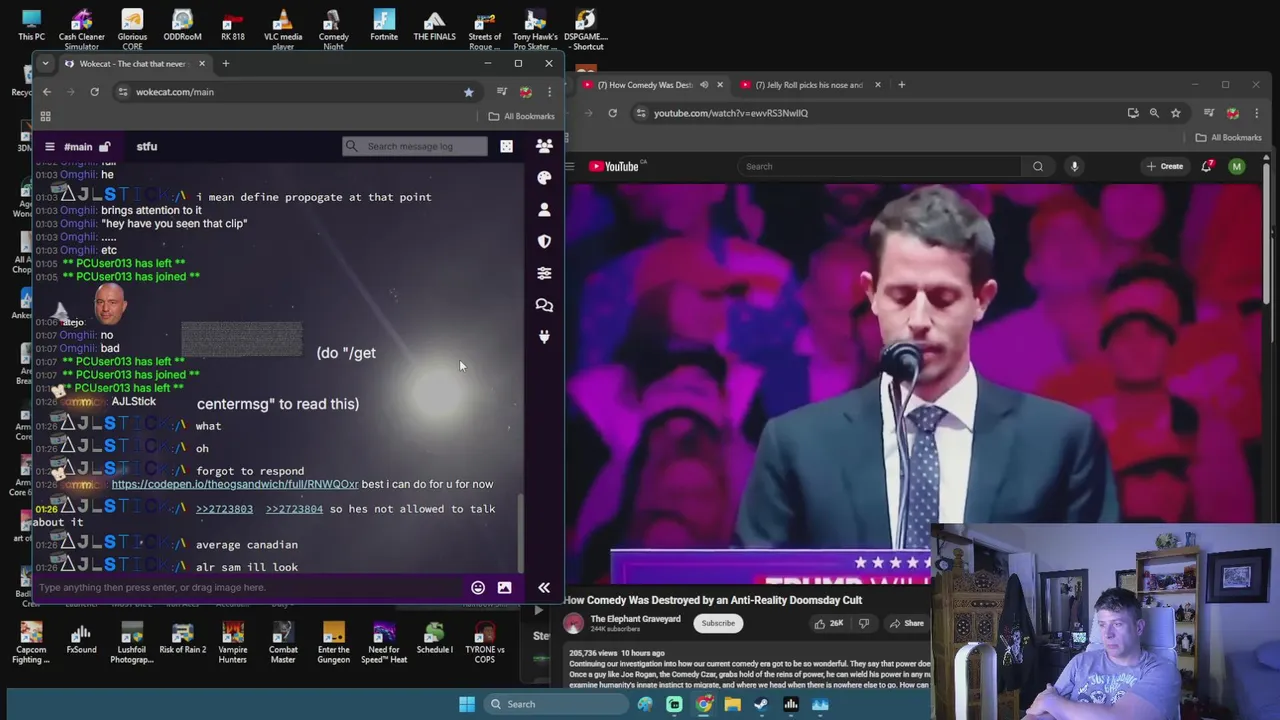Subscribe to The Elephant Graveyard
This screenshot has height=720, width=1280.
tap(717, 623)
